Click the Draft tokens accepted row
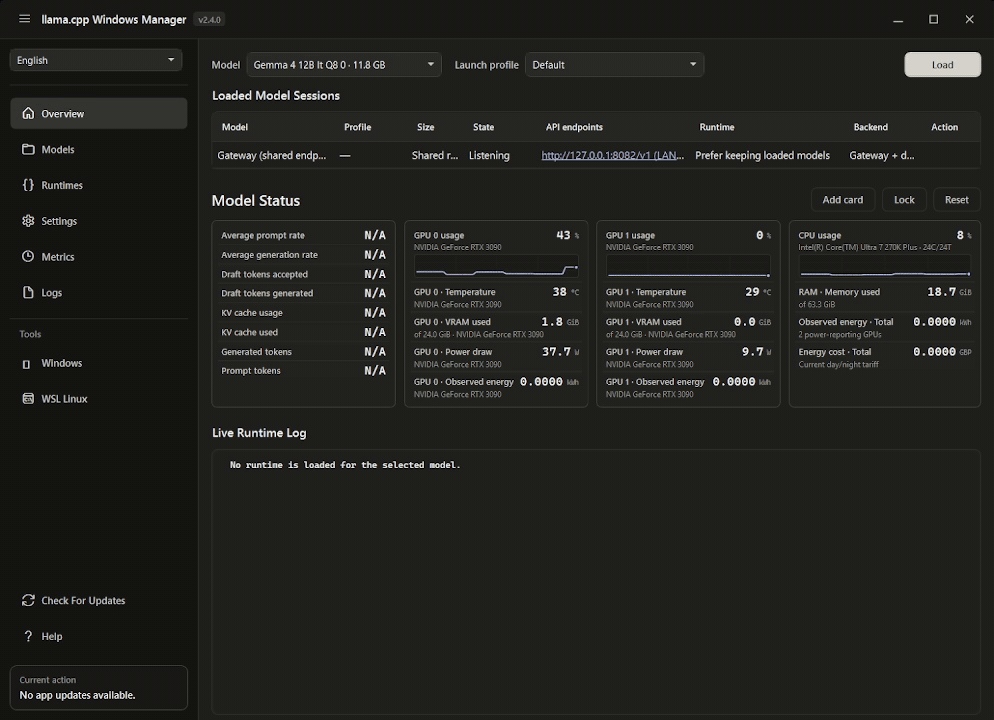This screenshot has width=994, height=720. point(303,274)
